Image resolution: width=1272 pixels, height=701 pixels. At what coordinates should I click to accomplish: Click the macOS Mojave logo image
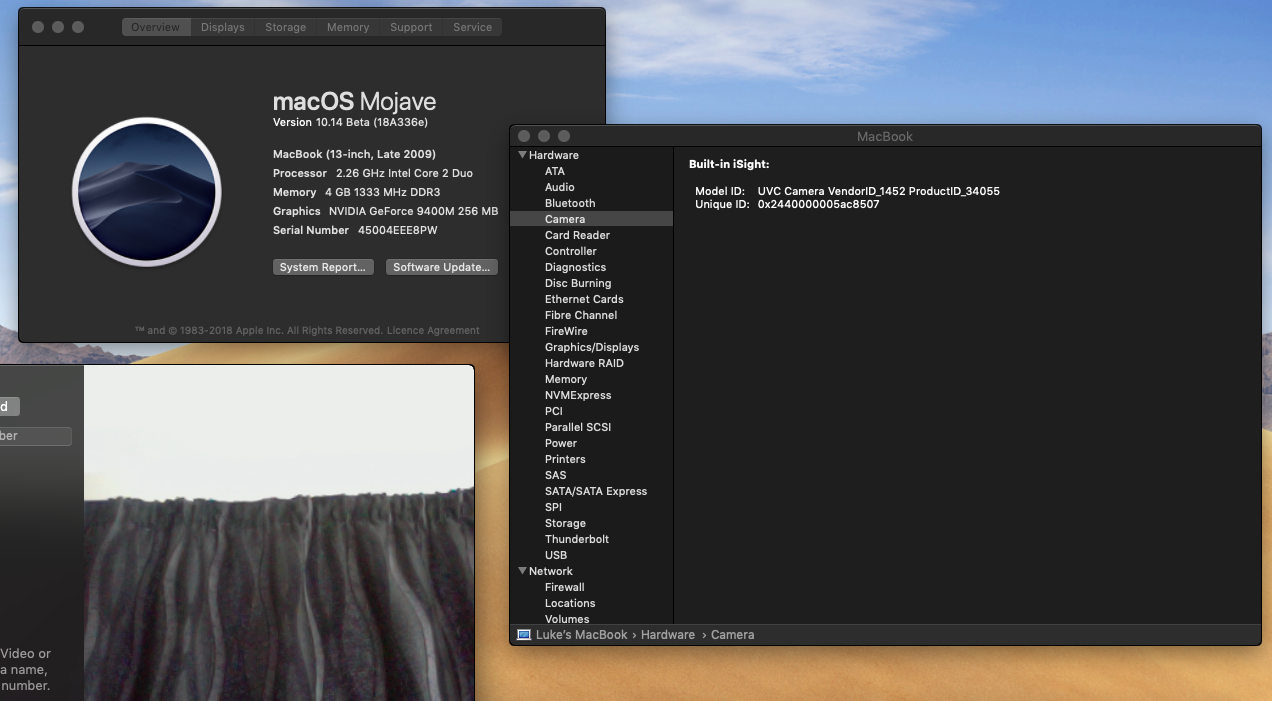[147, 192]
